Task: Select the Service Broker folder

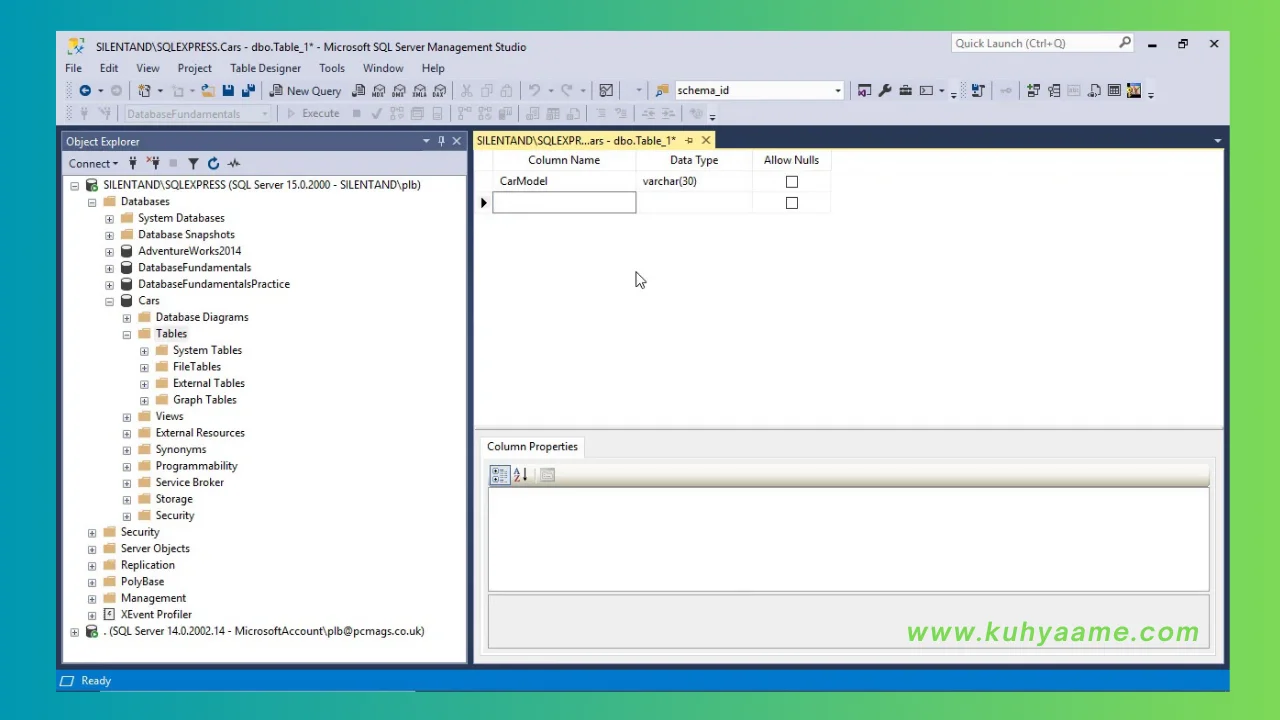Action: coord(190,482)
